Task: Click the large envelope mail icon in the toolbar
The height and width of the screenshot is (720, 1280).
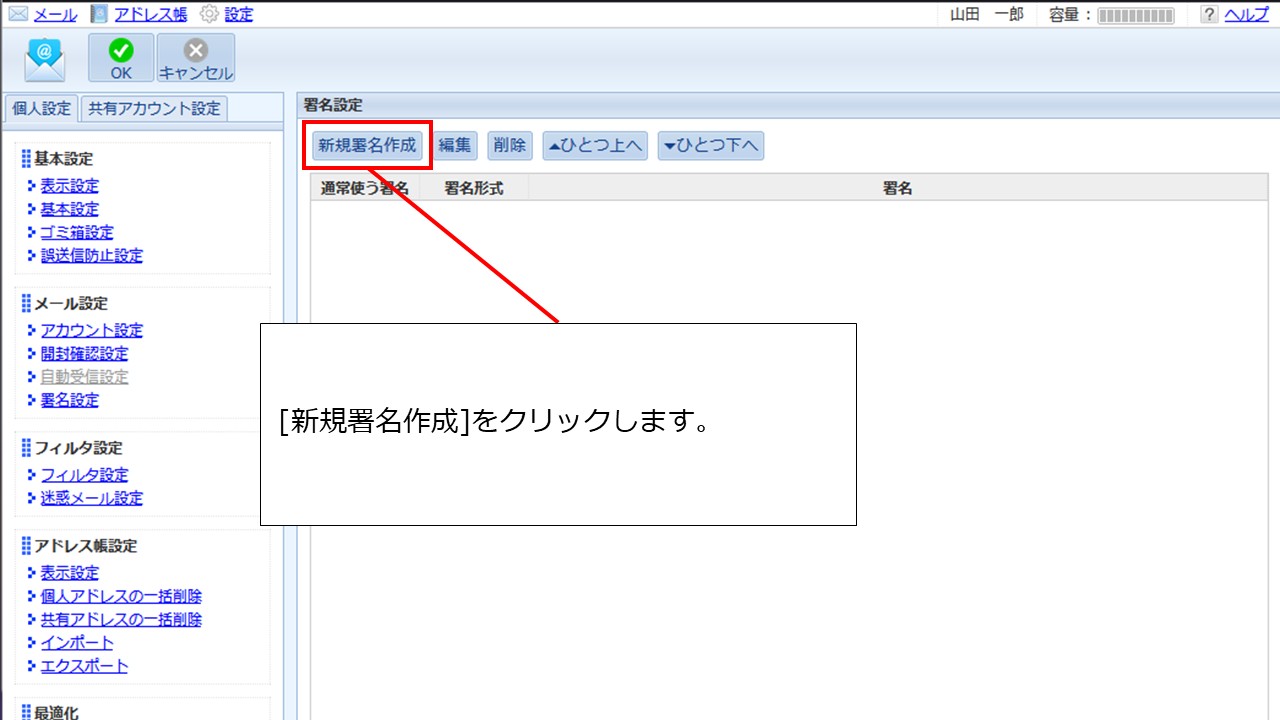Action: (45, 60)
